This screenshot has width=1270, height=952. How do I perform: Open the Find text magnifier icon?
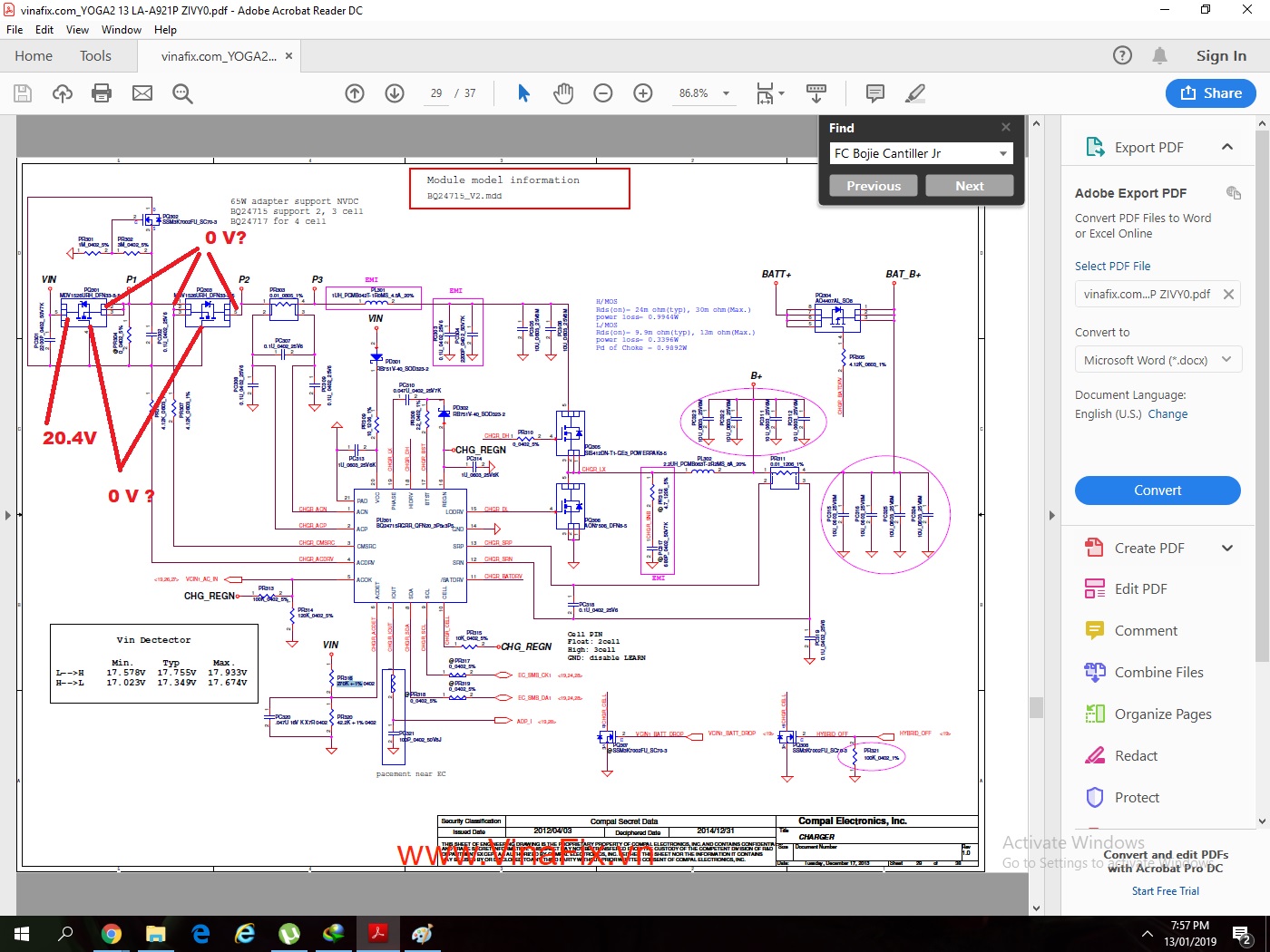[182, 93]
